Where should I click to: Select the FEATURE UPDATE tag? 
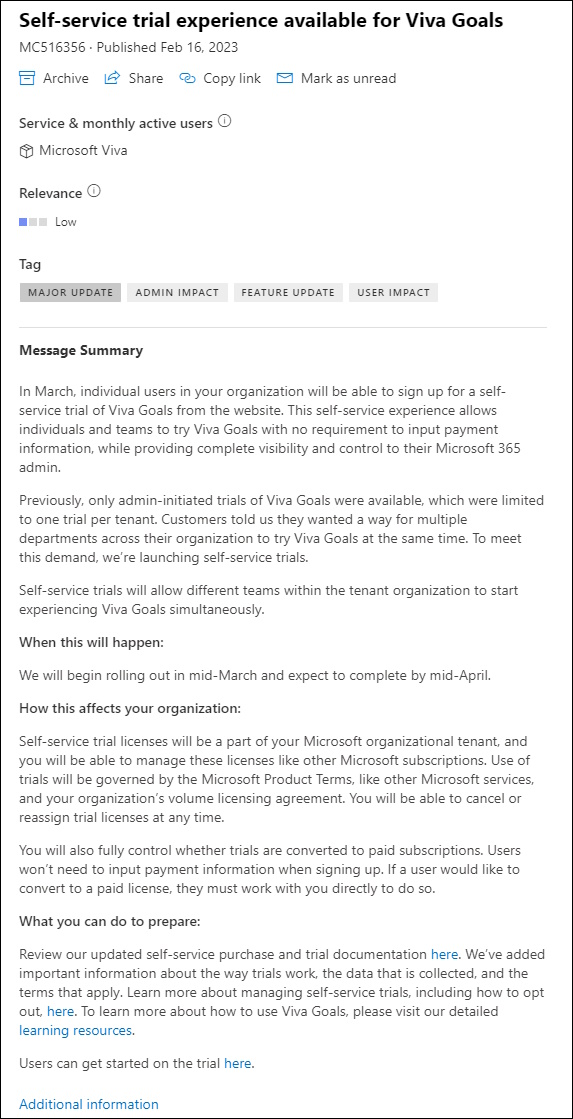tap(288, 293)
